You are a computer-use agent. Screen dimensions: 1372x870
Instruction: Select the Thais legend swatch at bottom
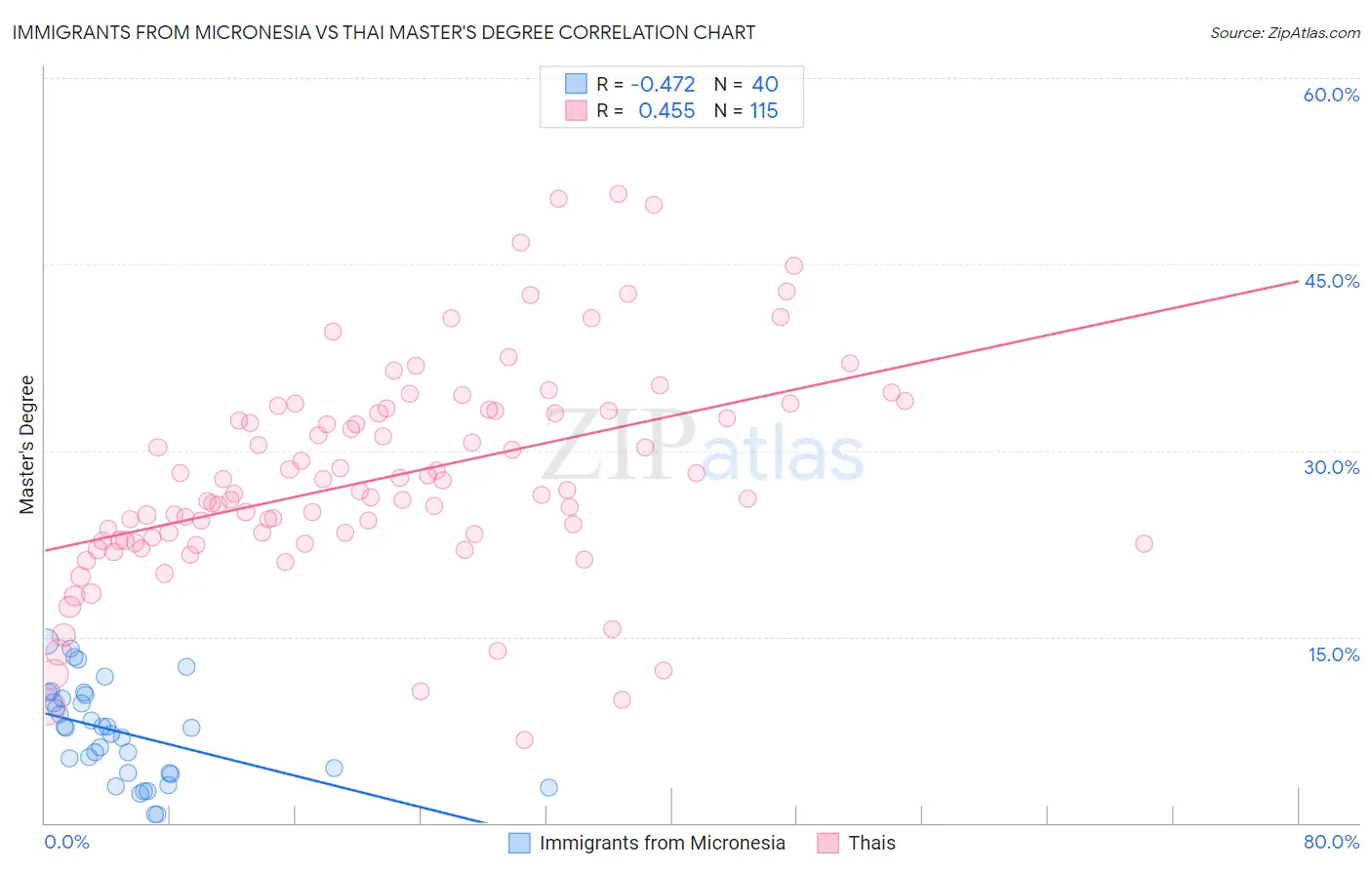click(x=828, y=843)
